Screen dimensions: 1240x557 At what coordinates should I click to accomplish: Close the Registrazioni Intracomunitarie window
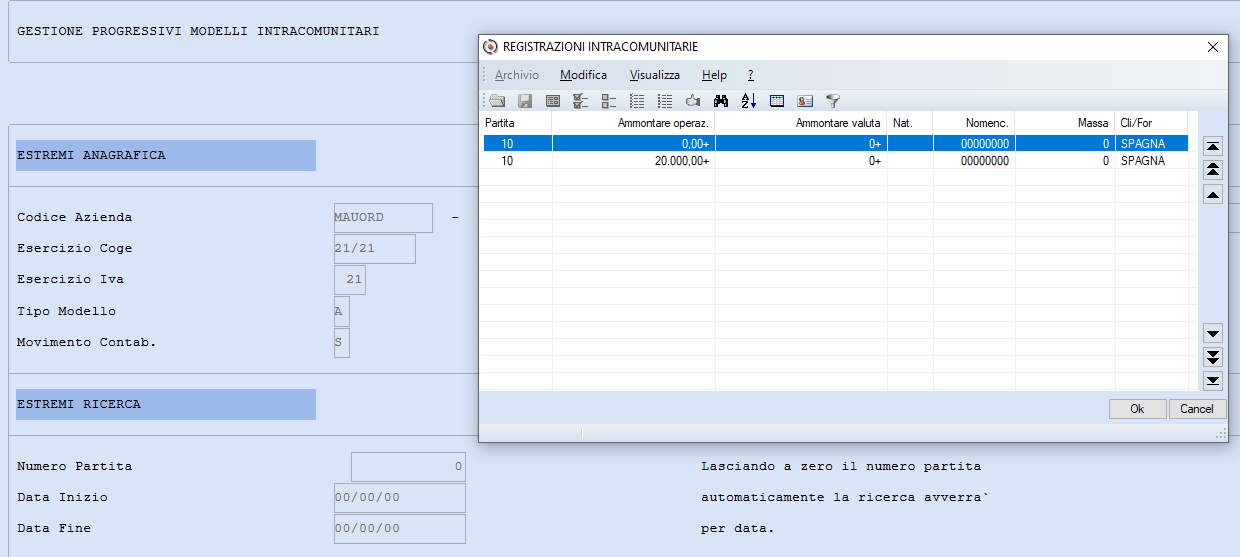click(1213, 47)
